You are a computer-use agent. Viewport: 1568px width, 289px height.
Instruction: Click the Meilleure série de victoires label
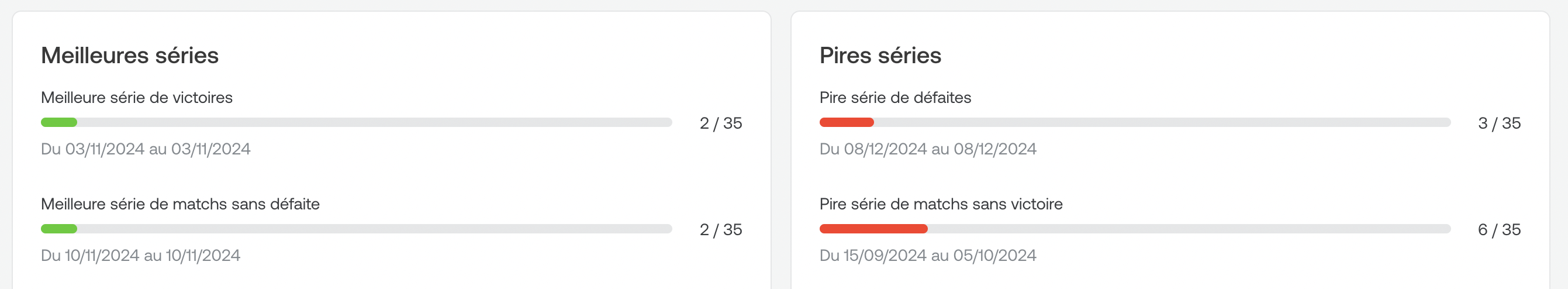[x=137, y=98]
